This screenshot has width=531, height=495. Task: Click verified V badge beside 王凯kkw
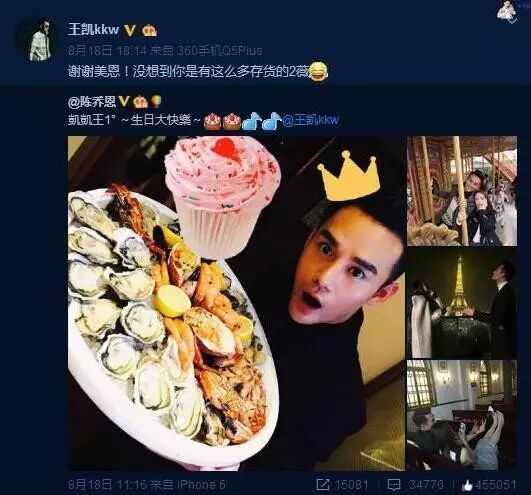point(130,30)
